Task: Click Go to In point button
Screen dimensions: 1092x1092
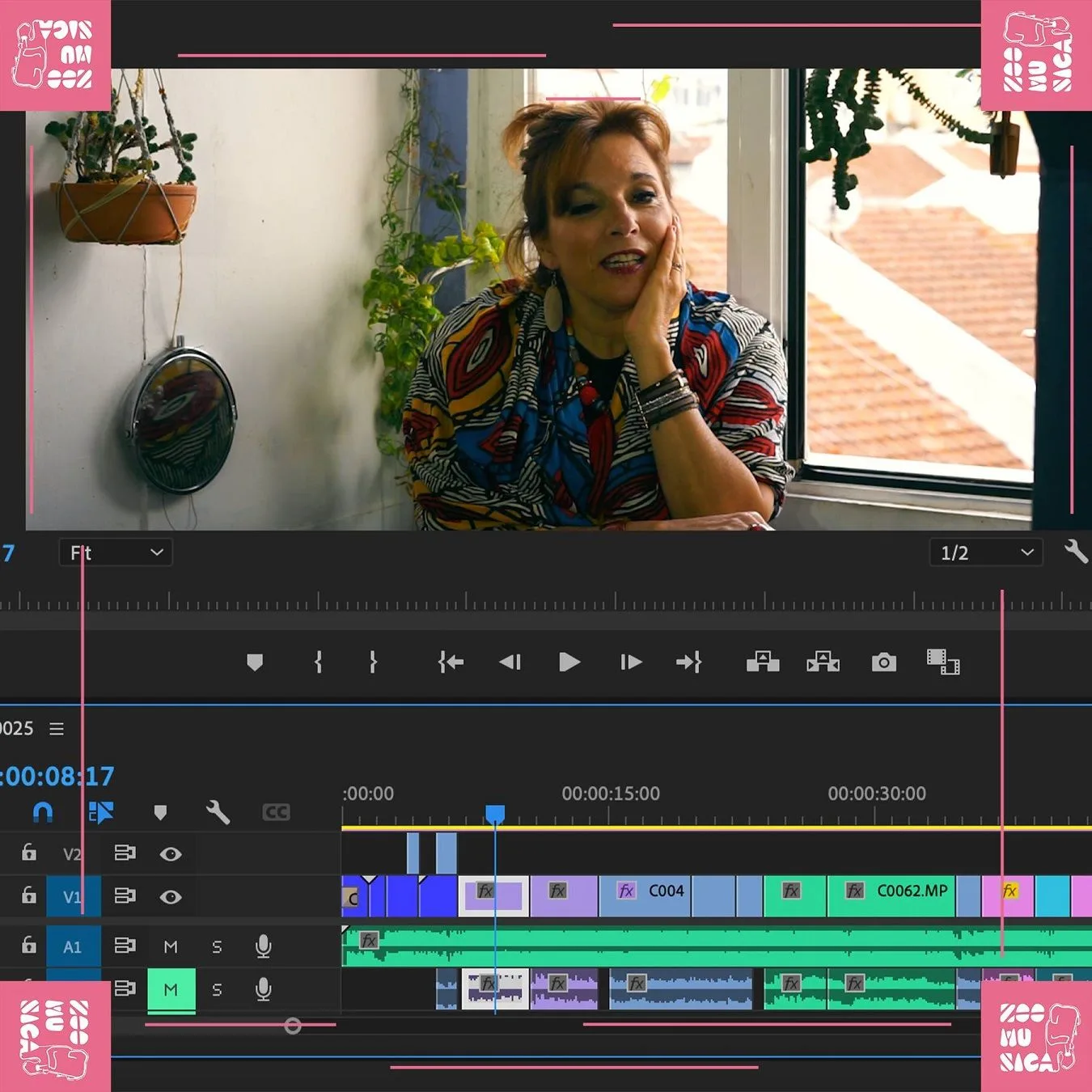Action: (x=451, y=662)
